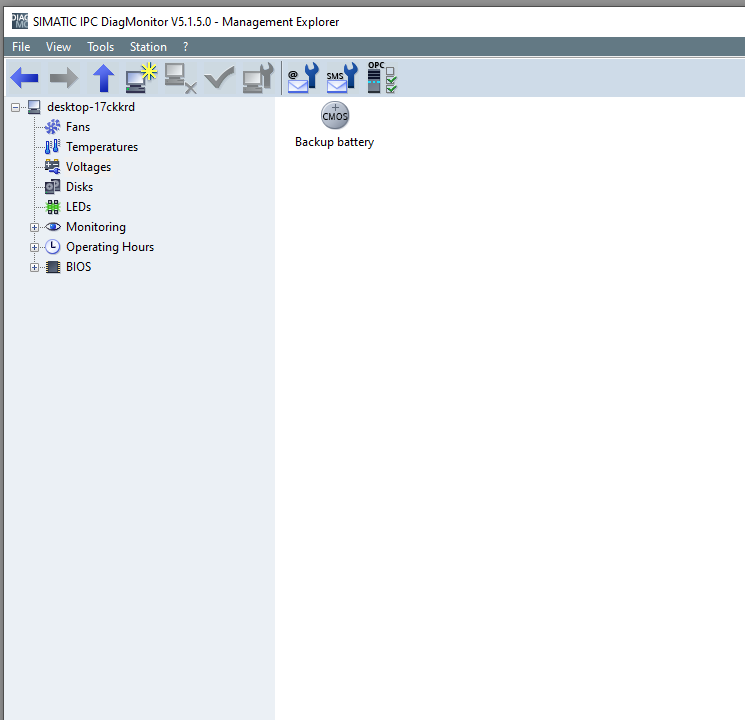Image resolution: width=745 pixels, height=720 pixels.
Task: Click the Fans snowflake icon
Action: (52, 127)
